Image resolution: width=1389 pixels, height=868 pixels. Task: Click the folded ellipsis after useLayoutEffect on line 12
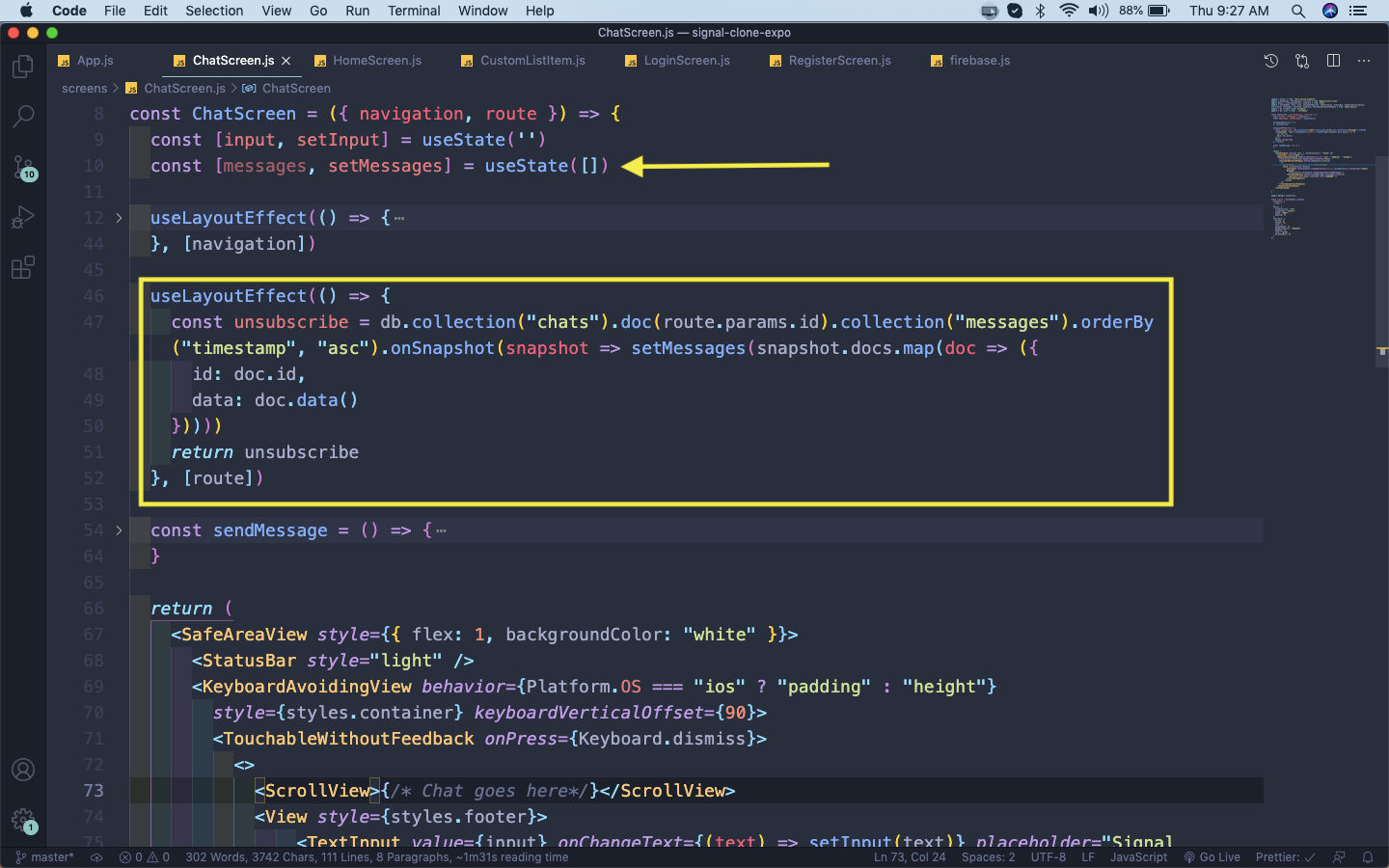399,219
